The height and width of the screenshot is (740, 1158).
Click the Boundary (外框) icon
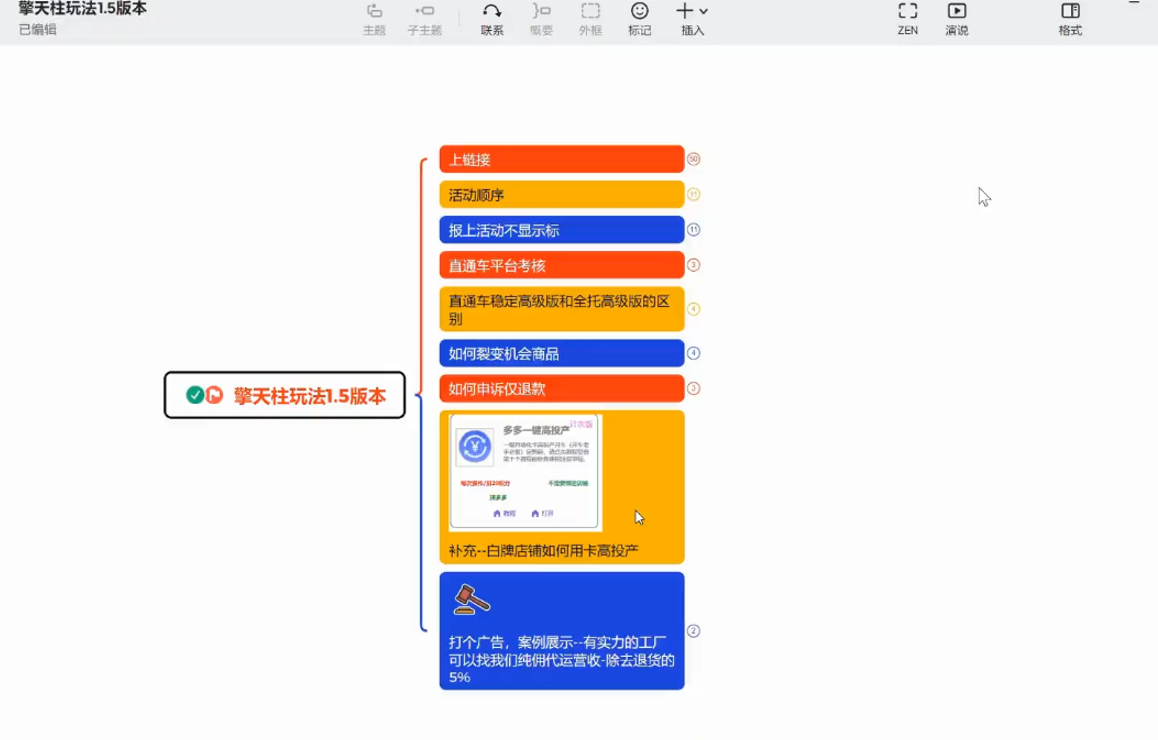[x=591, y=20]
